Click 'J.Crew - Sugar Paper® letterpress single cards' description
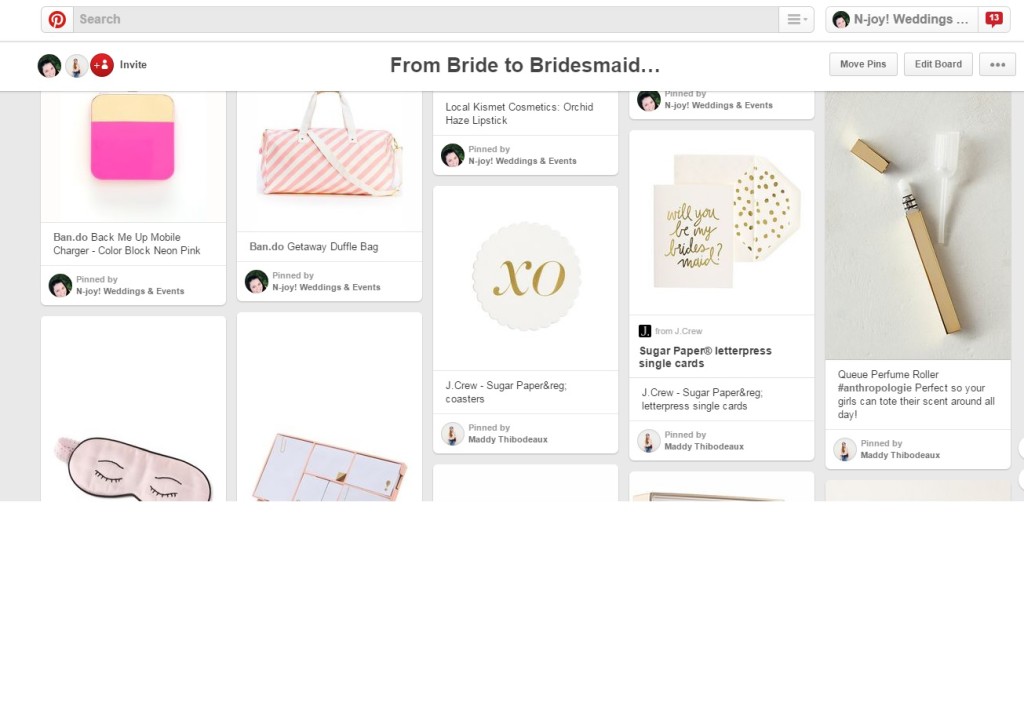 click(x=702, y=399)
